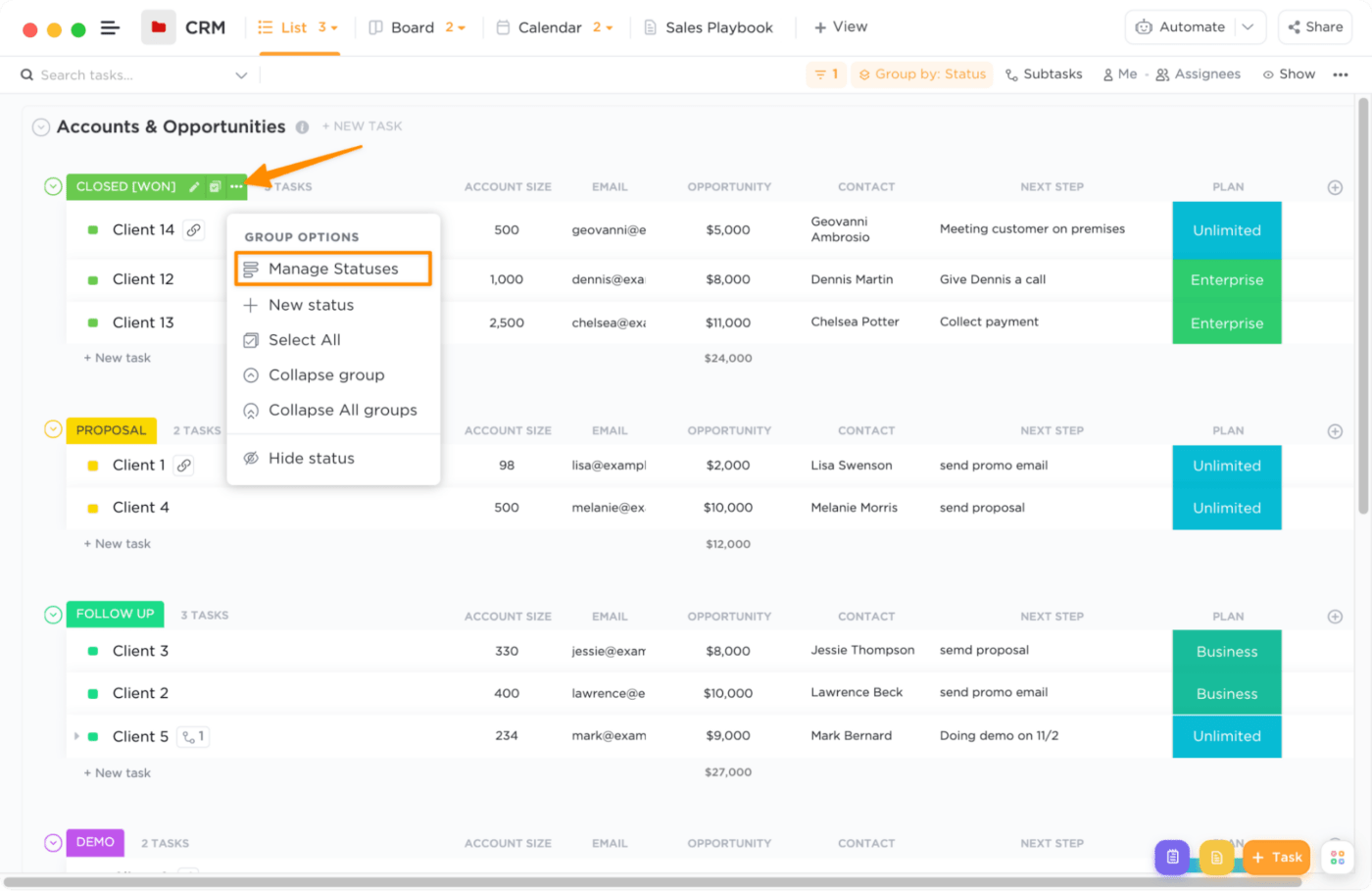
Task: Open the Automate dropdown arrow
Action: click(1249, 27)
